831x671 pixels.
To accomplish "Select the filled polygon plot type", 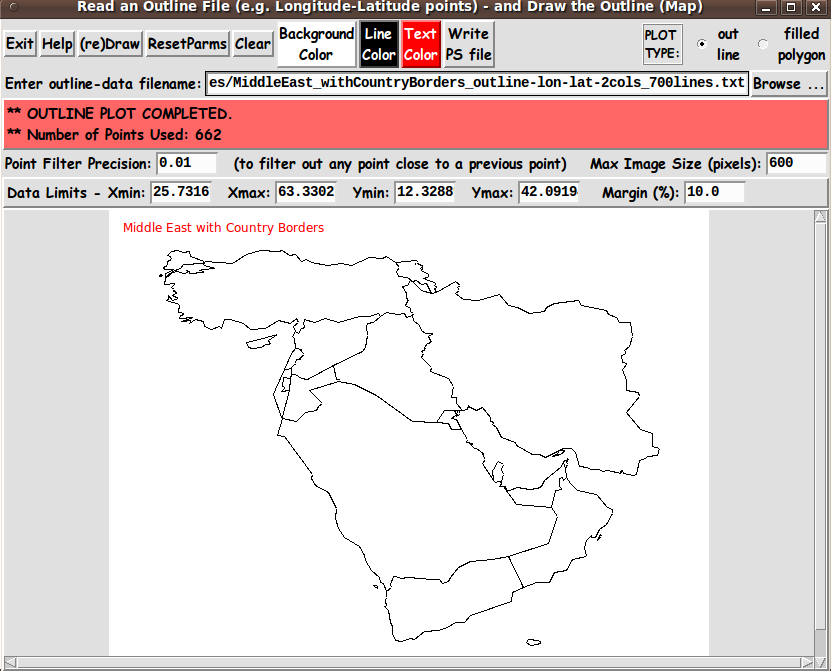I will [x=763, y=44].
